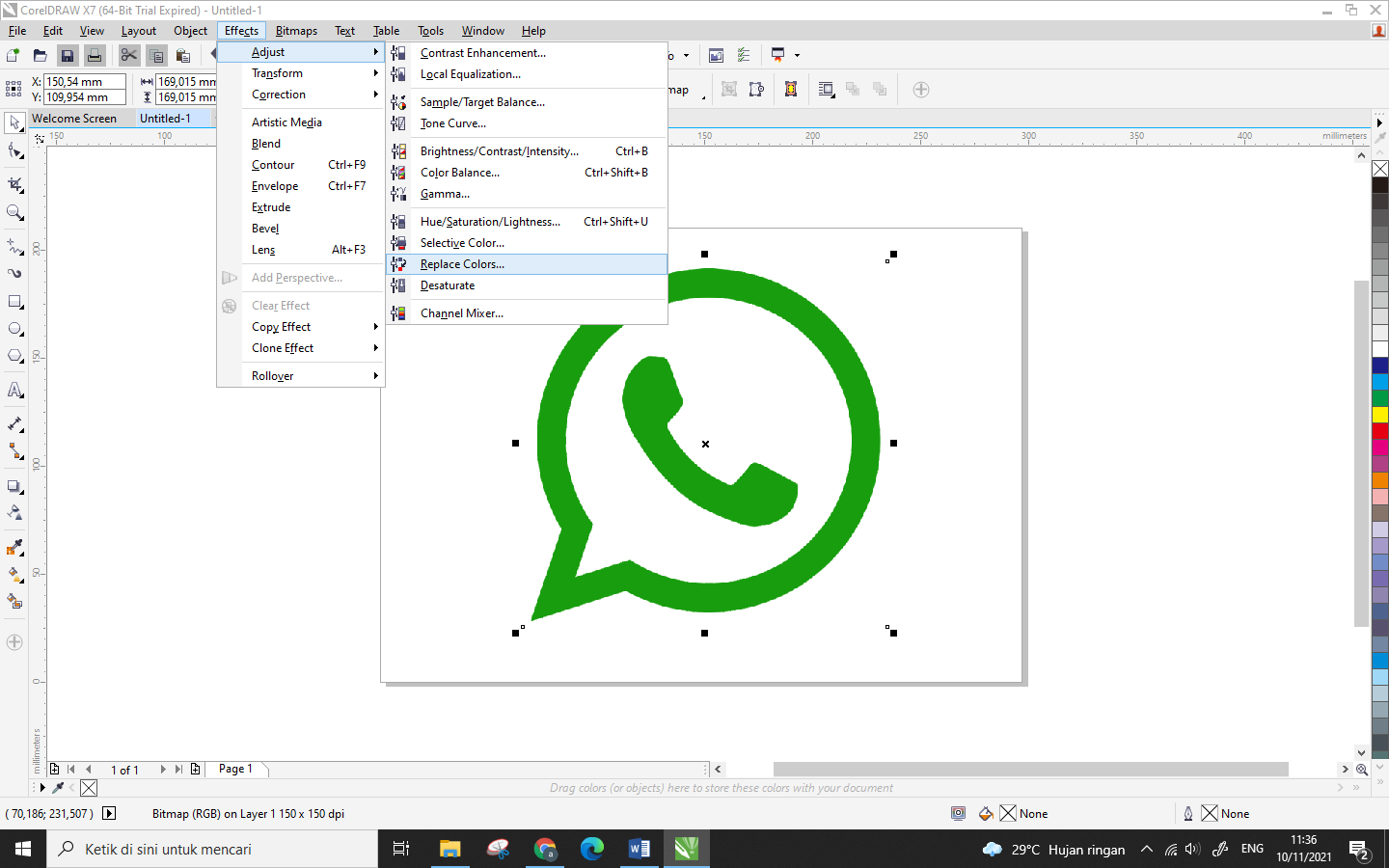Click the zoom navigator icon at scrollbar corner
Screen dimensions: 1389x868
[x=1361, y=769]
